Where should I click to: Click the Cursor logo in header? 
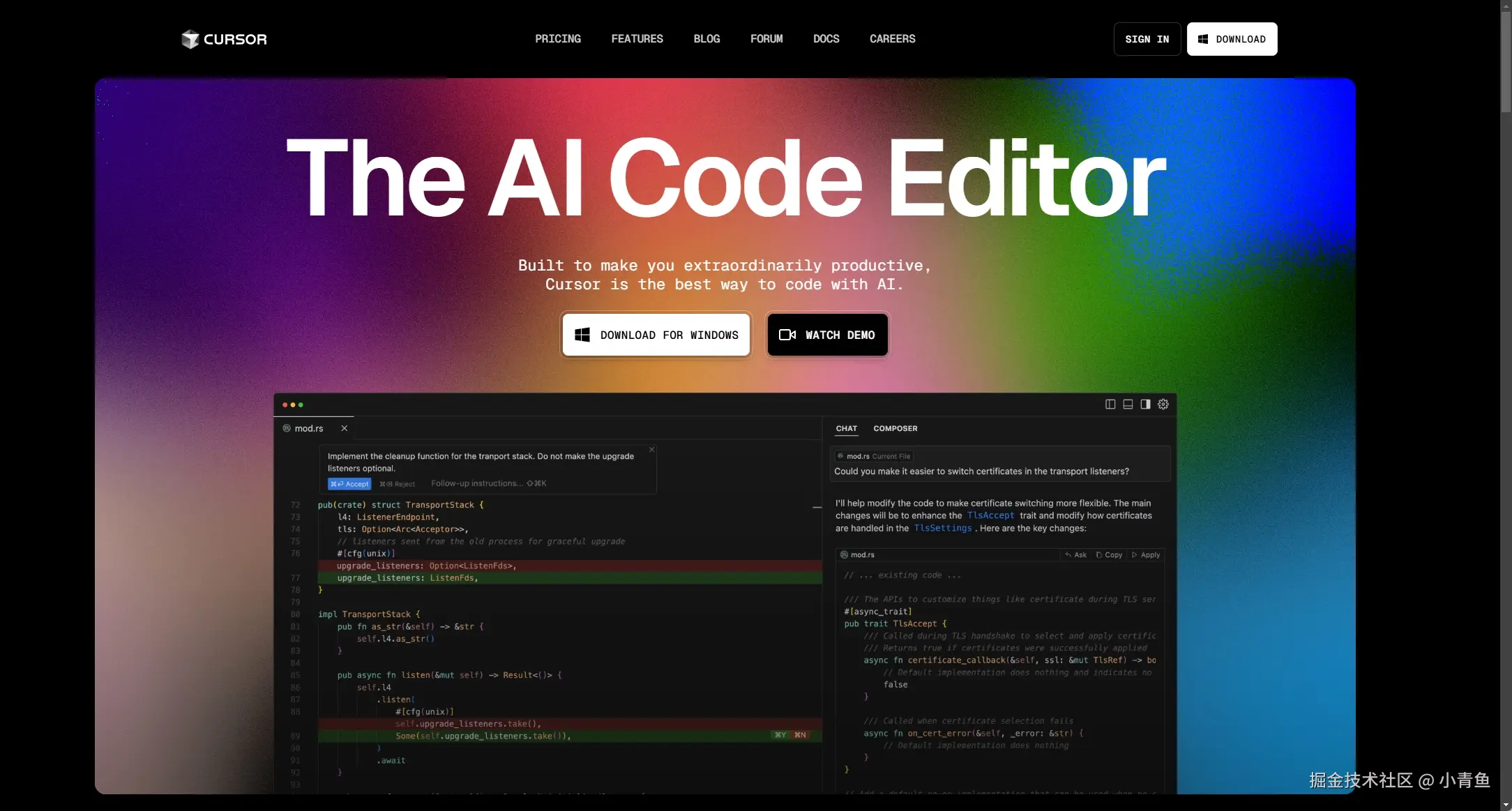(x=224, y=39)
